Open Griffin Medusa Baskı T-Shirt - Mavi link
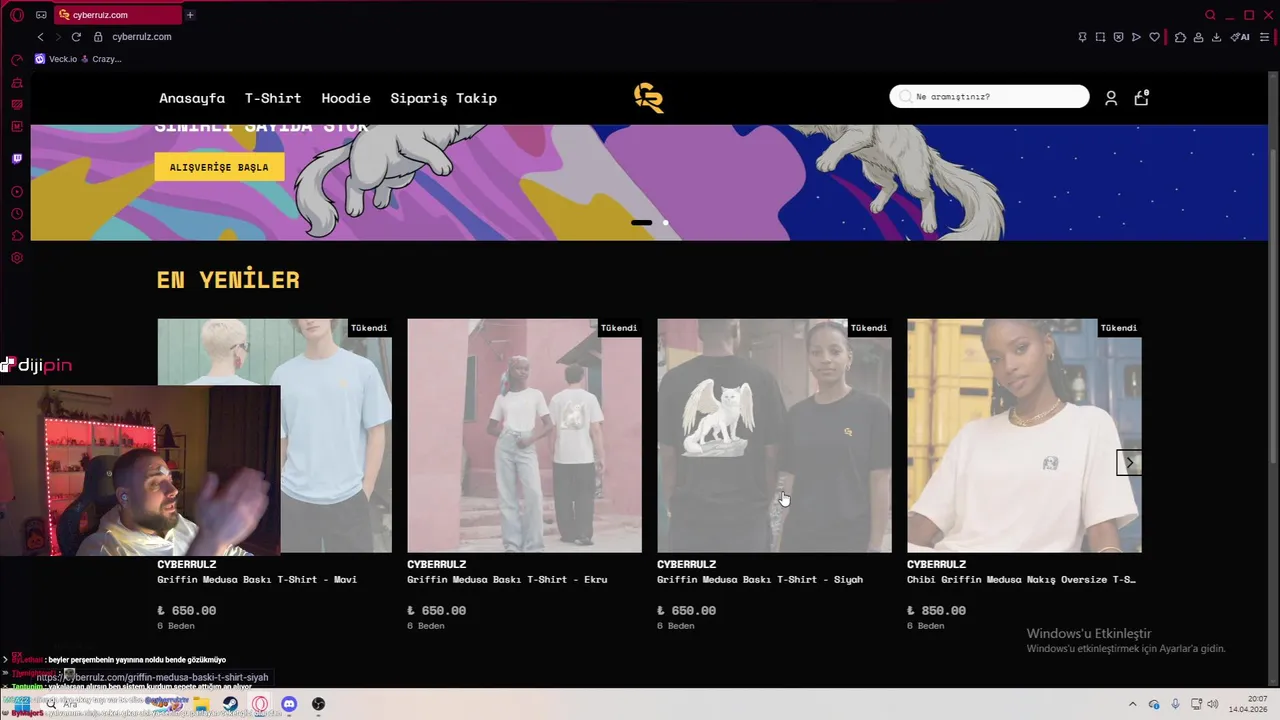 click(x=257, y=579)
